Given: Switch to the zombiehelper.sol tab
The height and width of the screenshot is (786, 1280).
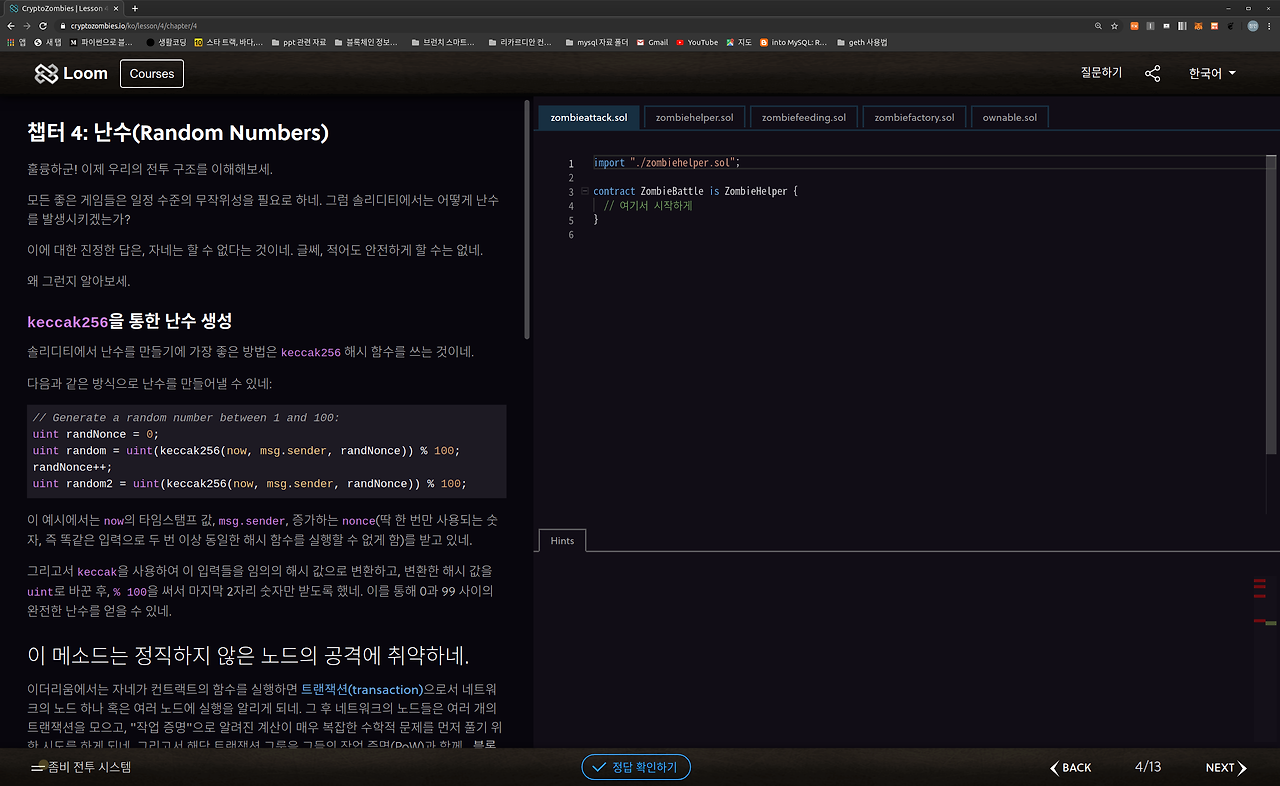Looking at the screenshot, I should click(x=694, y=117).
